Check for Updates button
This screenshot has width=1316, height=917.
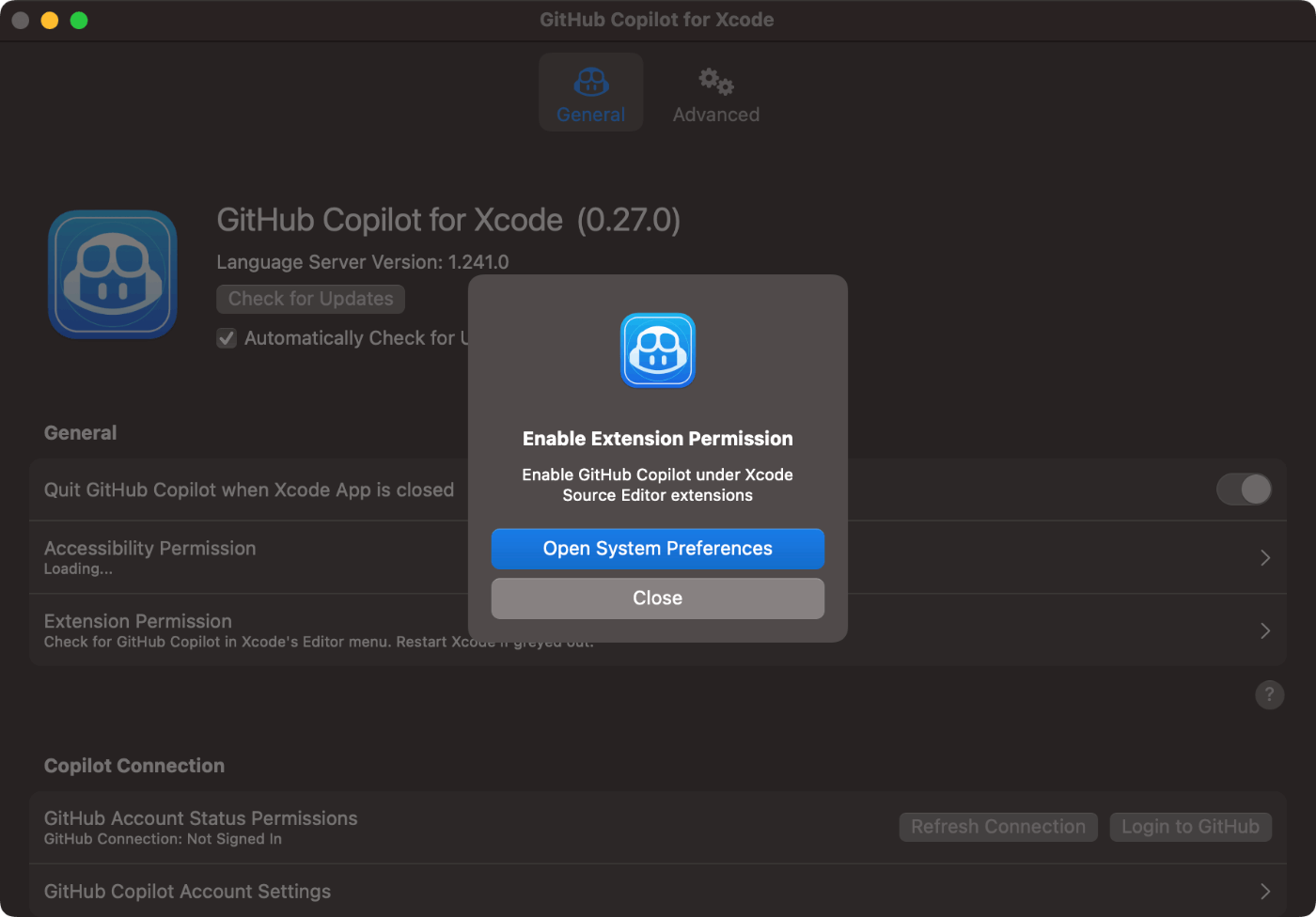point(311,299)
